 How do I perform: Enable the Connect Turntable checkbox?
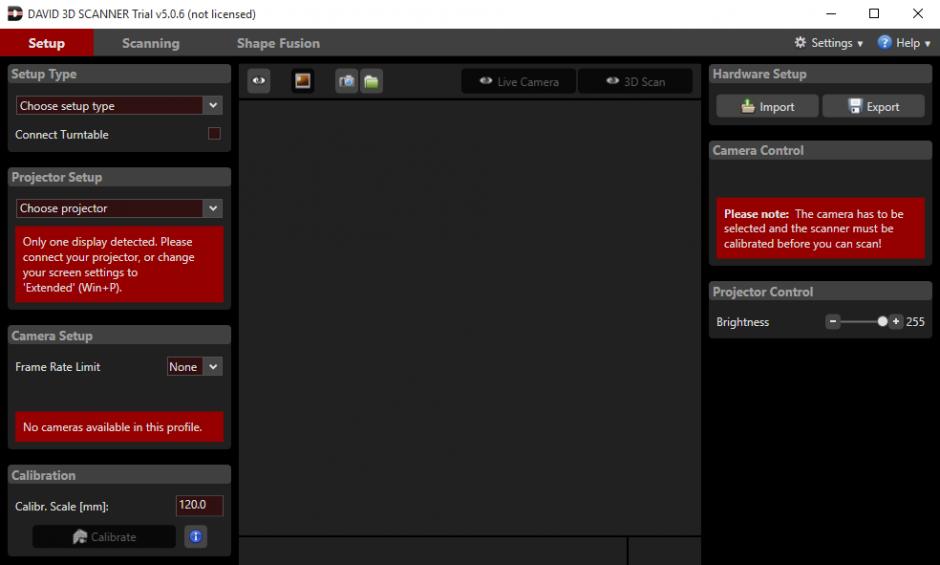pyautogui.click(x=214, y=133)
